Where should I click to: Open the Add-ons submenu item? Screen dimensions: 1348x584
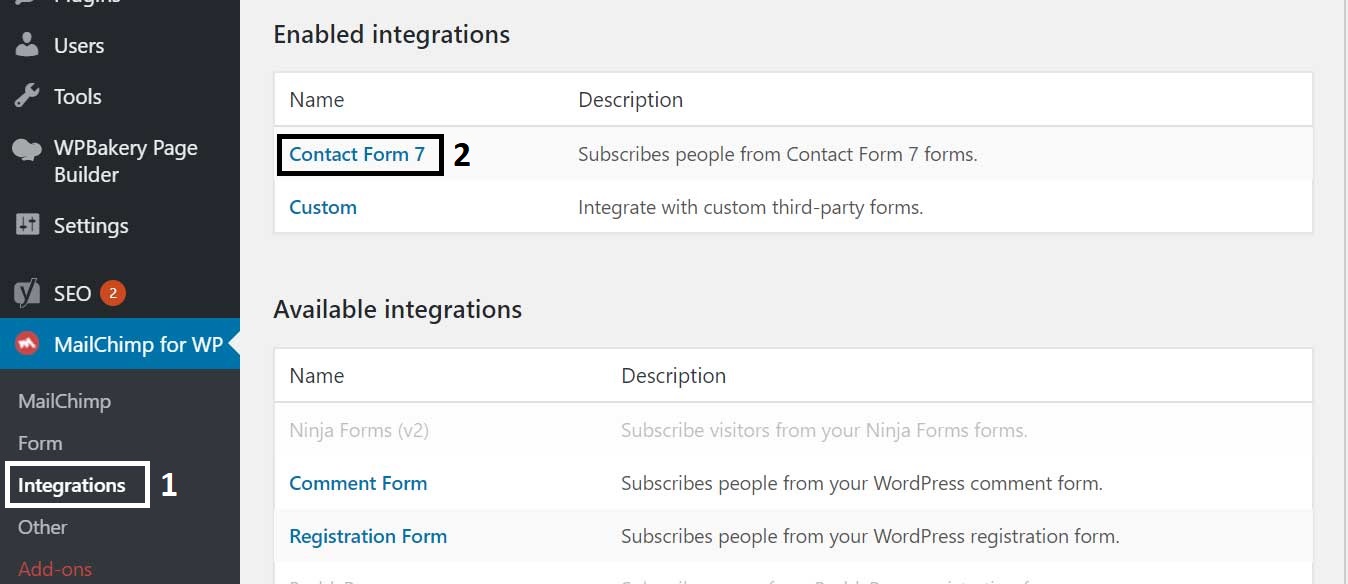(x=55, y=570)
